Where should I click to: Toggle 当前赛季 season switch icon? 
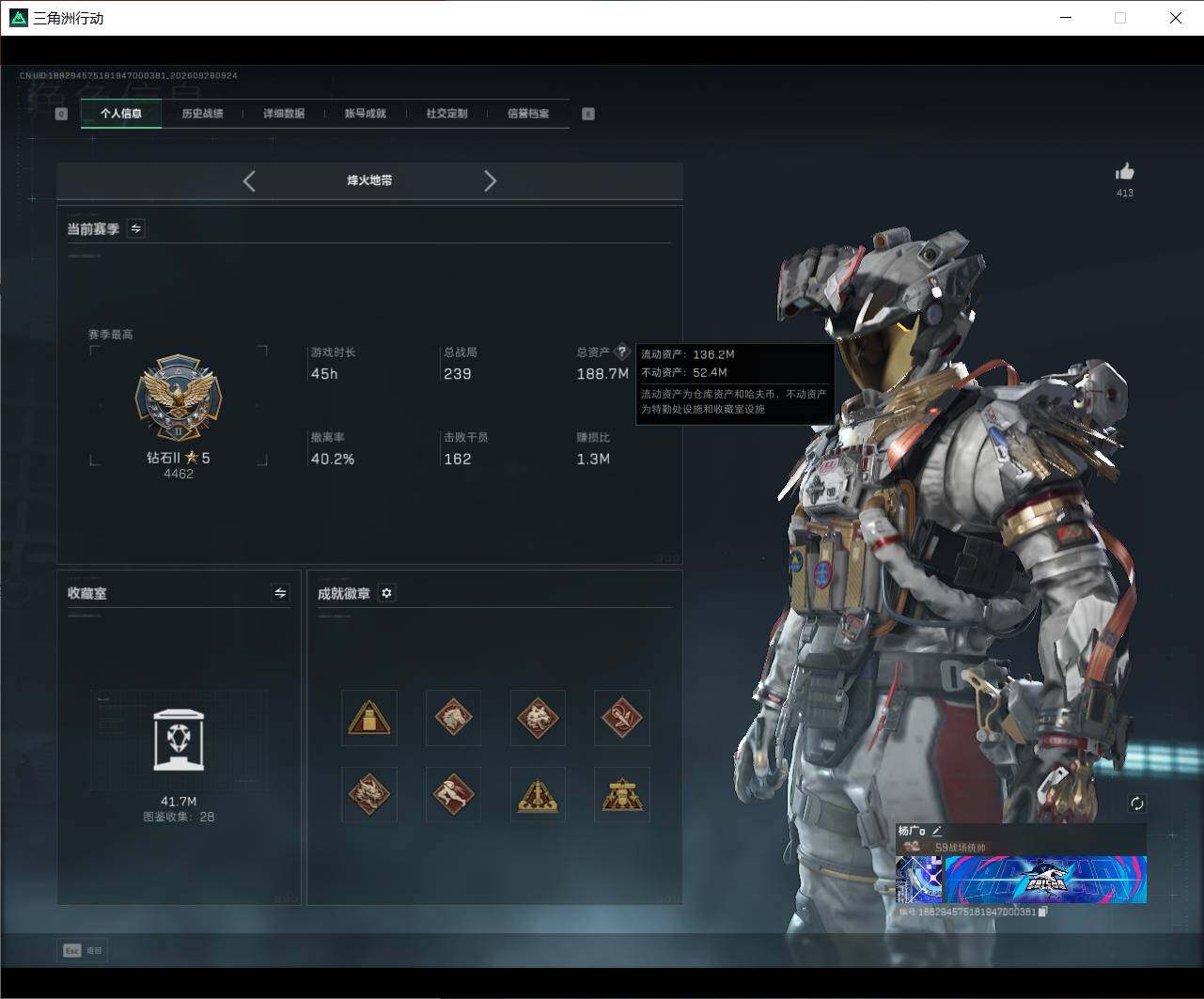tap(136, 228)
